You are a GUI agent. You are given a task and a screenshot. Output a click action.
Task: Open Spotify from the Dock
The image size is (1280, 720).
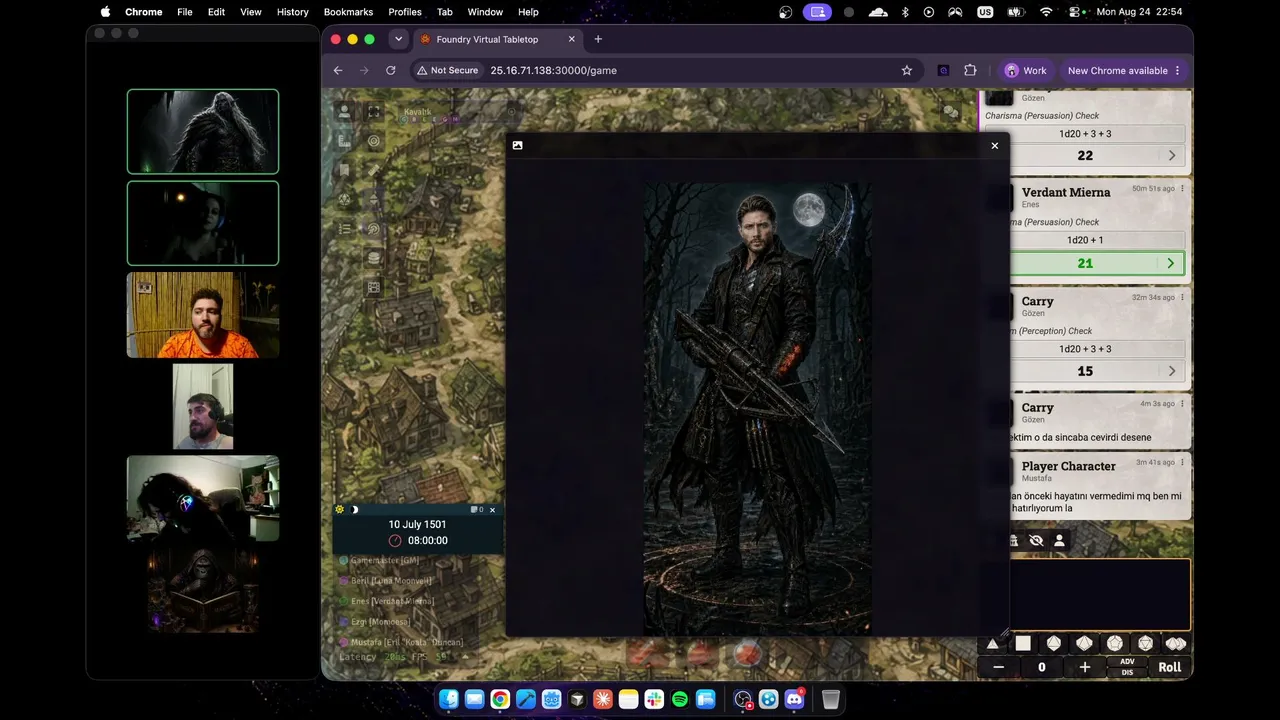(680, 699)
